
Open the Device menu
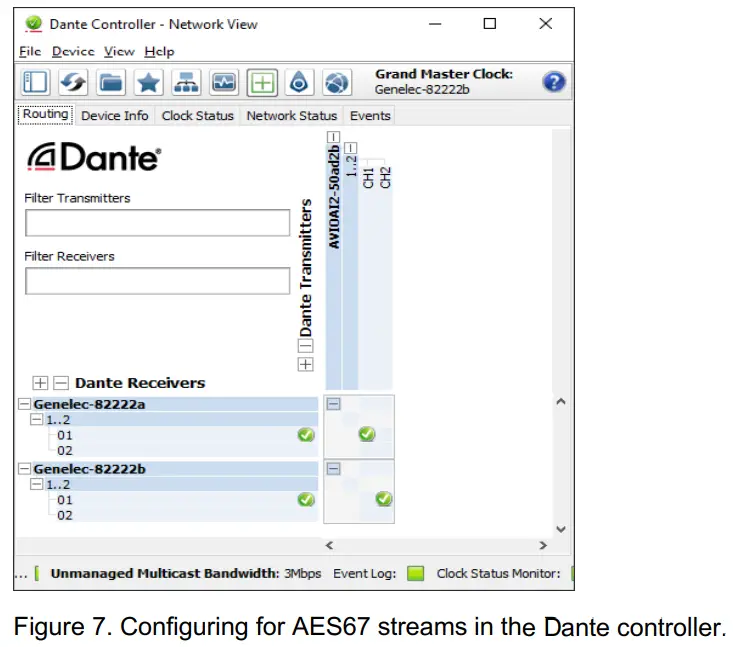[x=72, y=51]
